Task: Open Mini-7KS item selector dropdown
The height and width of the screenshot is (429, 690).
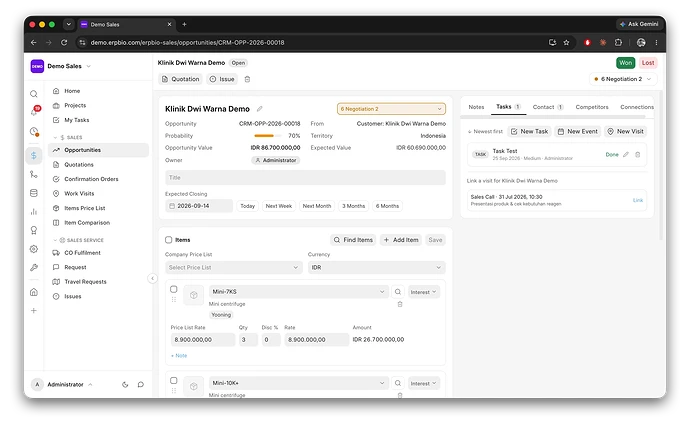Action: 299,292
